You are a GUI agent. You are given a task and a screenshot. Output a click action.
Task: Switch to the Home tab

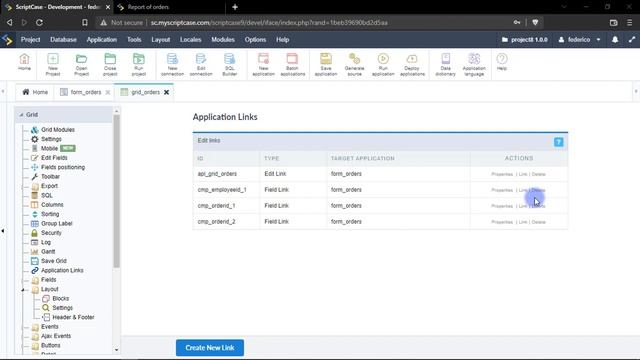coord(35,92)
